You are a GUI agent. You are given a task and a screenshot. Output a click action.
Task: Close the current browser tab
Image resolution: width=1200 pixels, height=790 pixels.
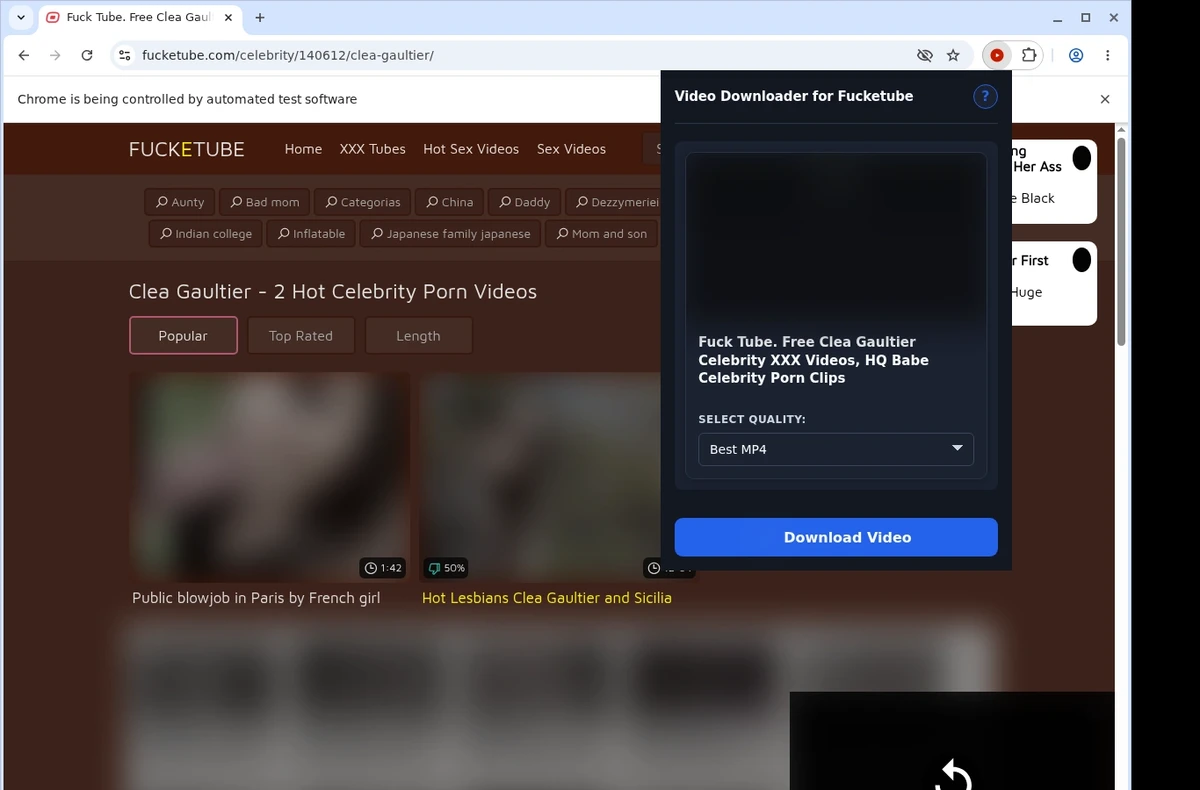[227, 17]
